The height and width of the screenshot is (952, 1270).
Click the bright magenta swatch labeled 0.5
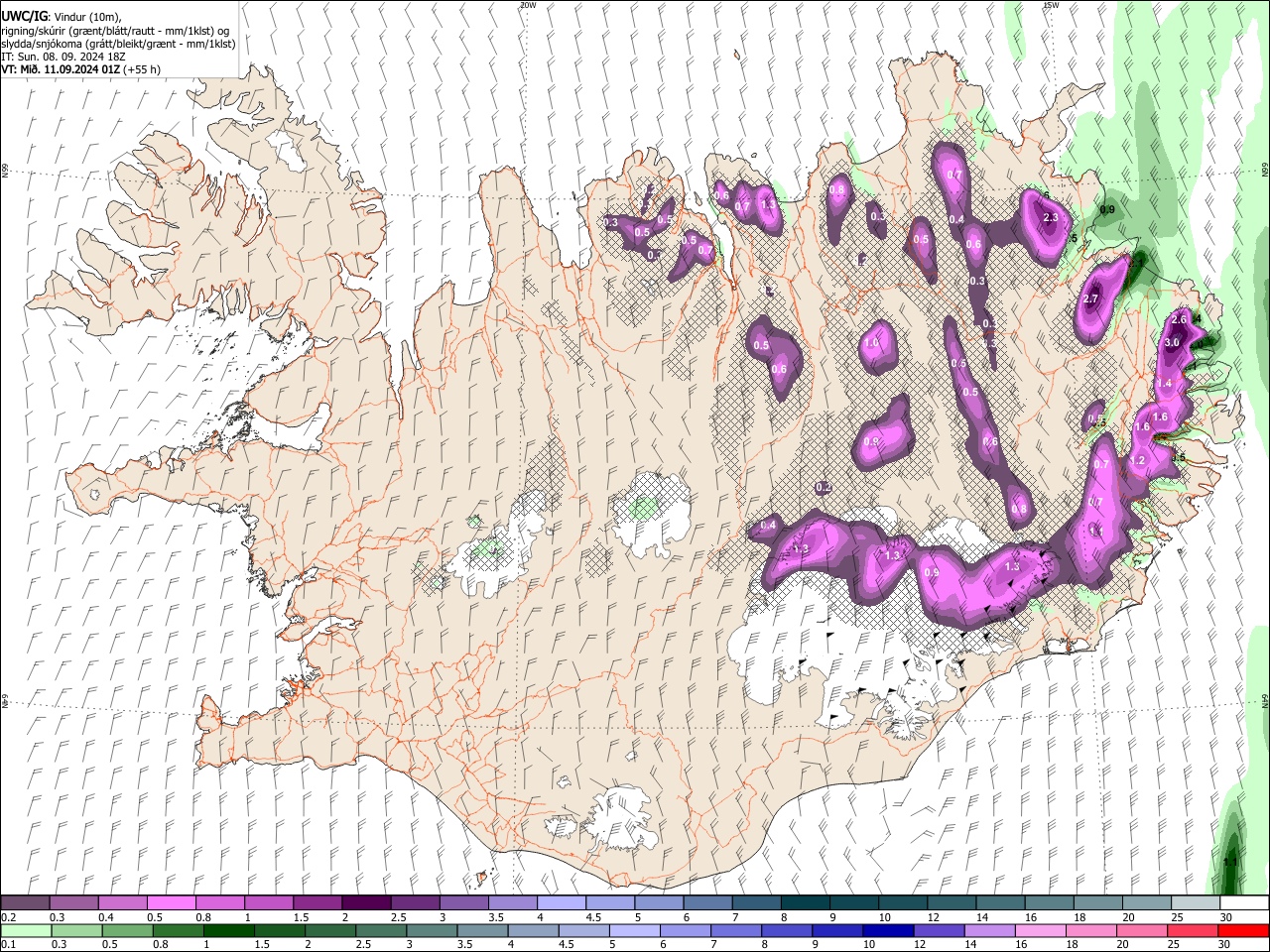tap(171, 903)
